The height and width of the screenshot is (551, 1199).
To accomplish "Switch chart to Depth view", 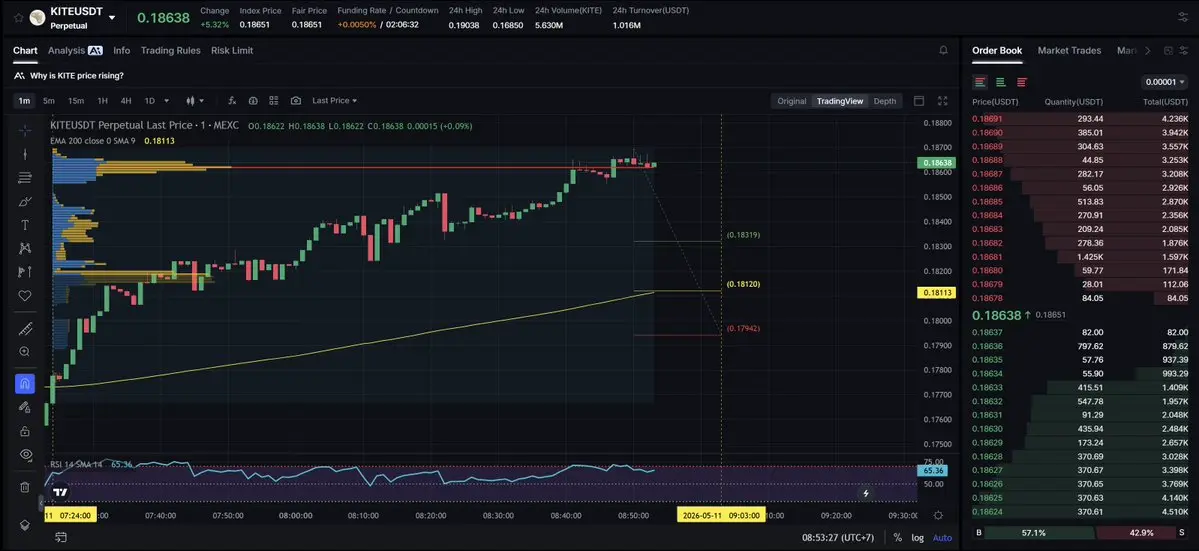I will (885, 101).
